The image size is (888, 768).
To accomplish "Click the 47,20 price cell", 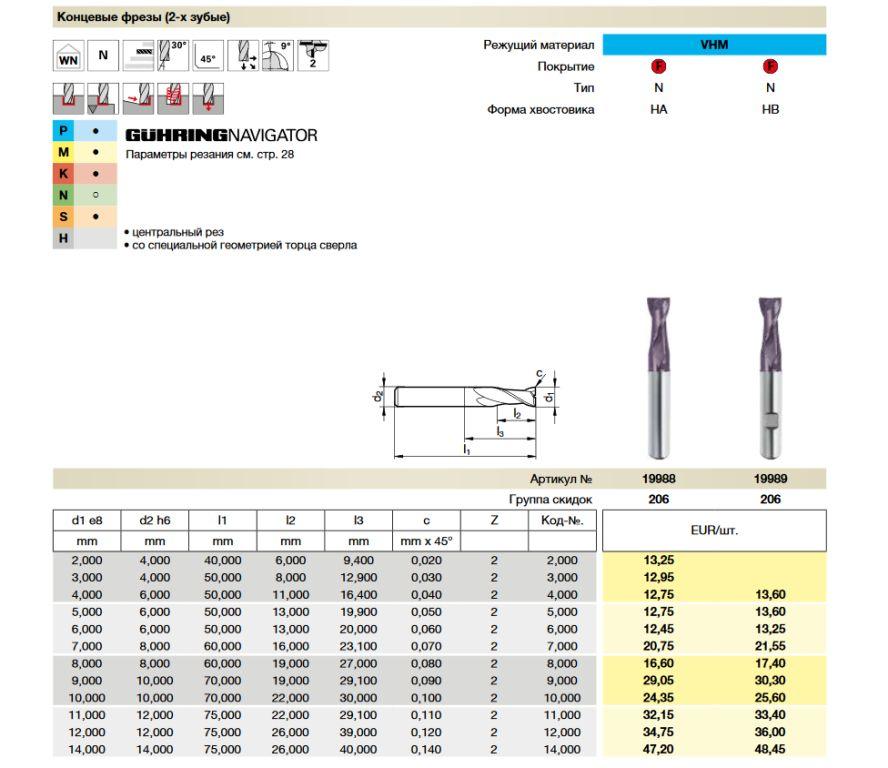I will (658, 748).
